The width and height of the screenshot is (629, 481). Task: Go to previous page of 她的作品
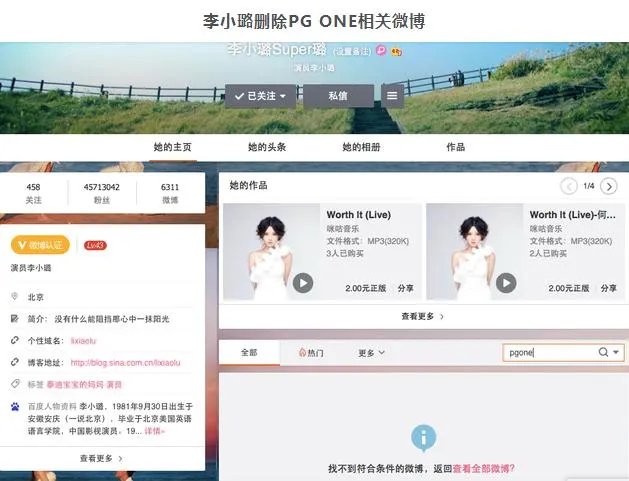568,186
